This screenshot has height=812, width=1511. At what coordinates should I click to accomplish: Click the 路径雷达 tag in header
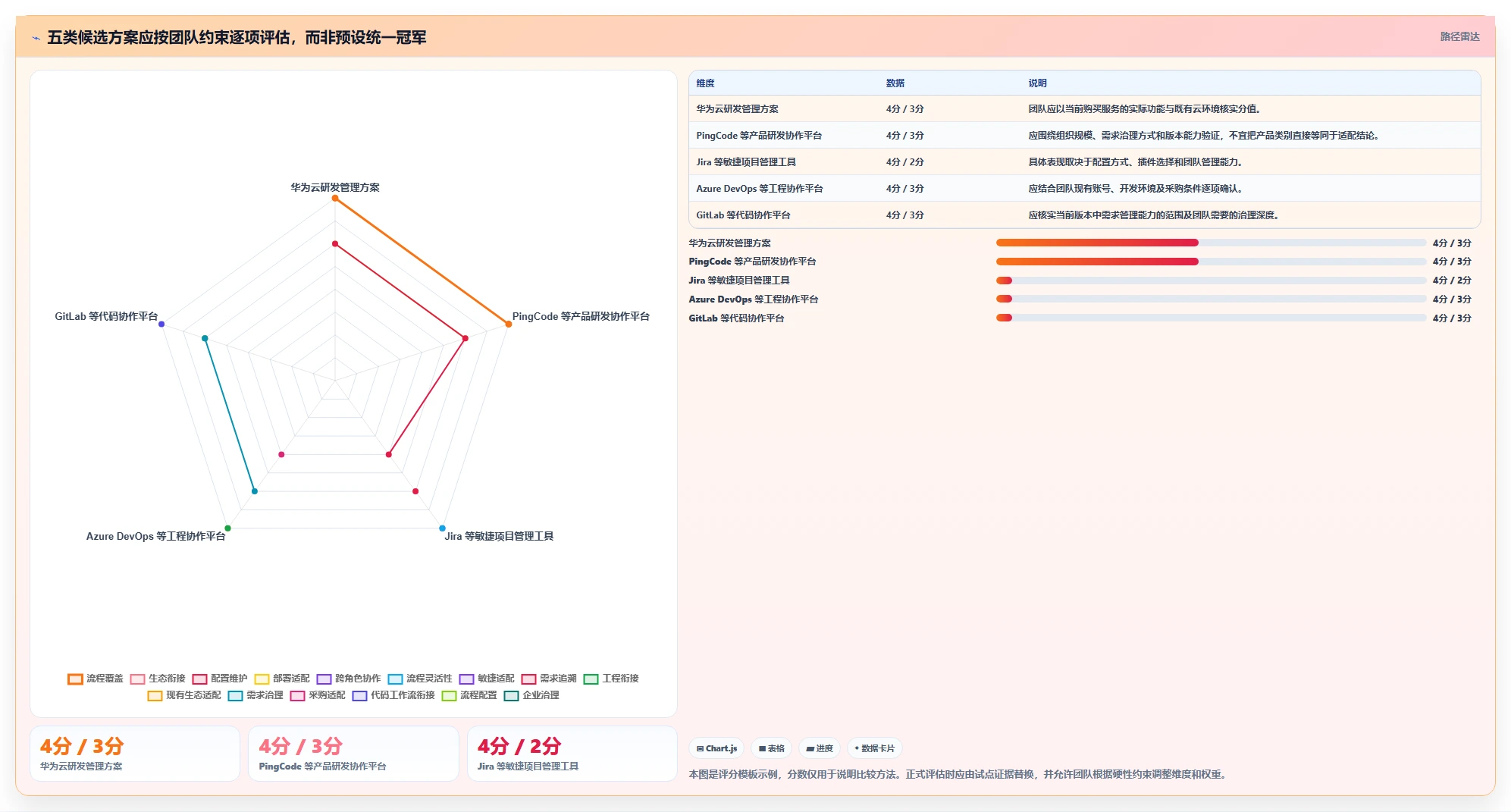[1459, 36]
